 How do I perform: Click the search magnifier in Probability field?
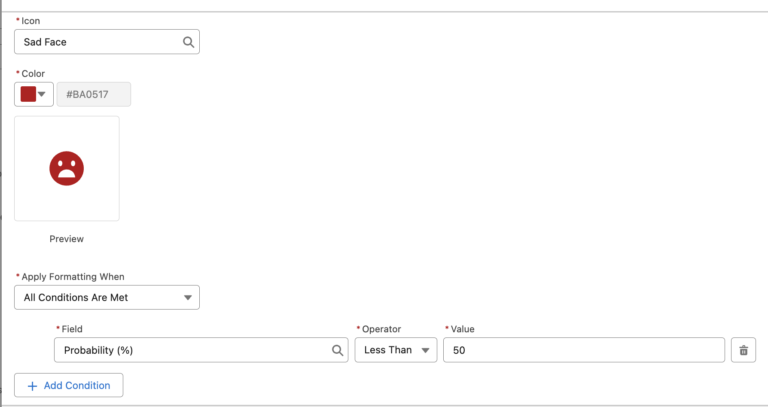tap(338, 350)
